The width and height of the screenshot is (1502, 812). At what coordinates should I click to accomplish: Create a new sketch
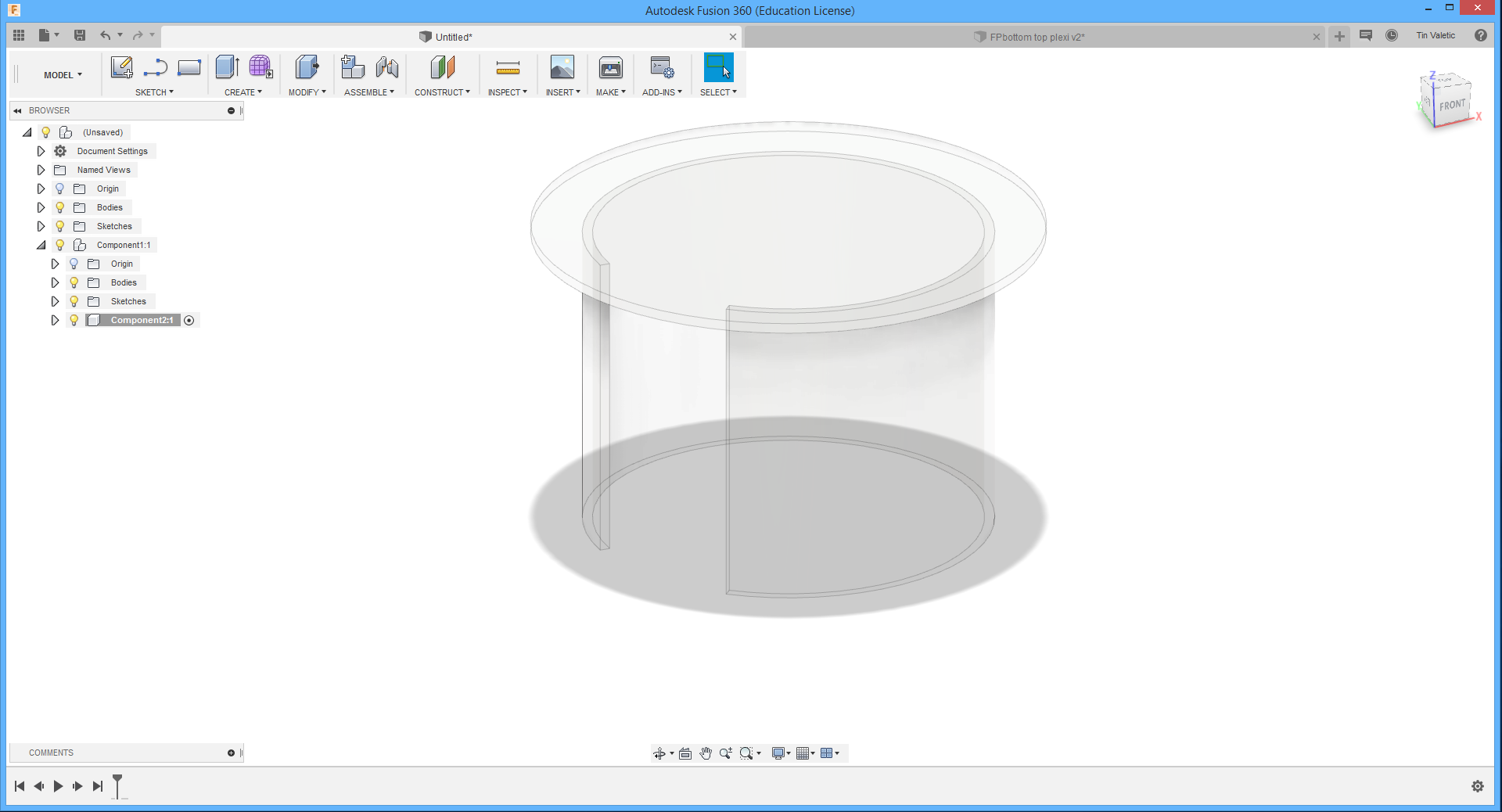[x=121, y=68]
